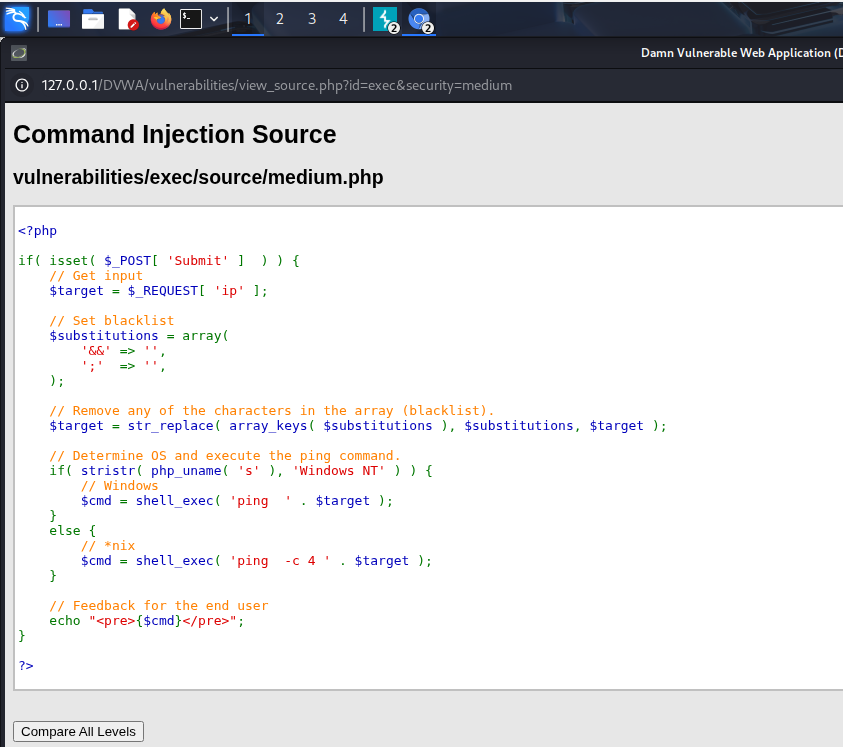The width and height of the screenshot is (843, 747).
Task: Click the str_replace line in source code
Action: tap(358, 425)
